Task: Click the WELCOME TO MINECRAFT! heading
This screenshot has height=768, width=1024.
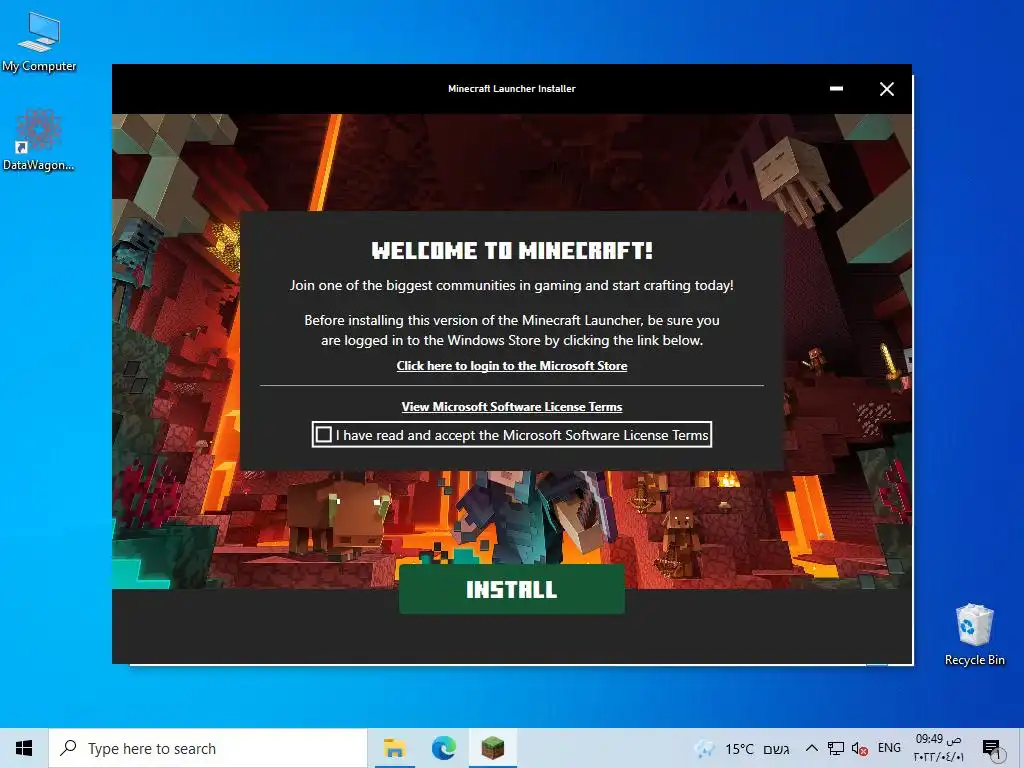Action: (512, 250)
